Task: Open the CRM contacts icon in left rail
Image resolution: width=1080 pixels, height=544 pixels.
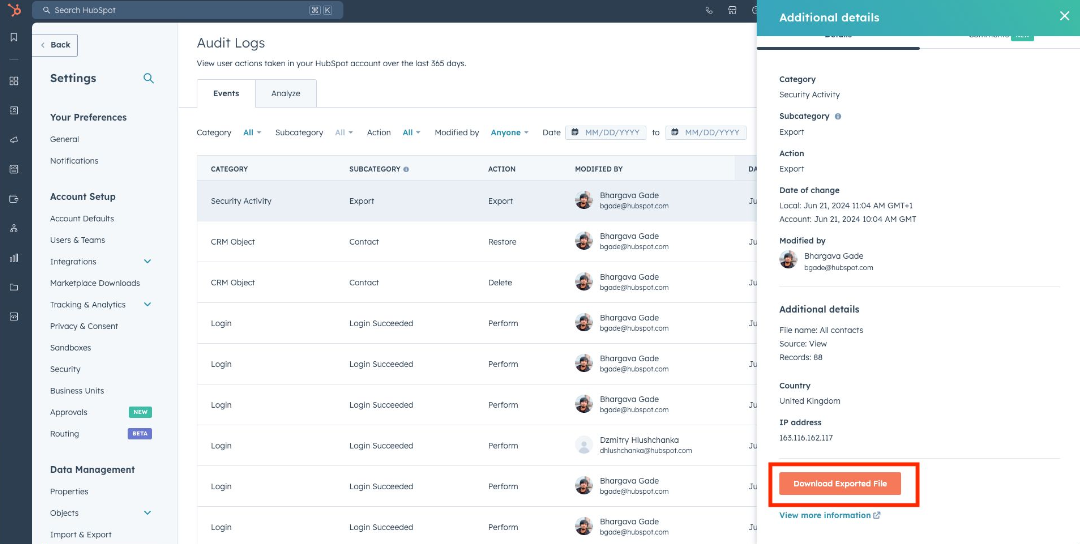Action: 14,110
